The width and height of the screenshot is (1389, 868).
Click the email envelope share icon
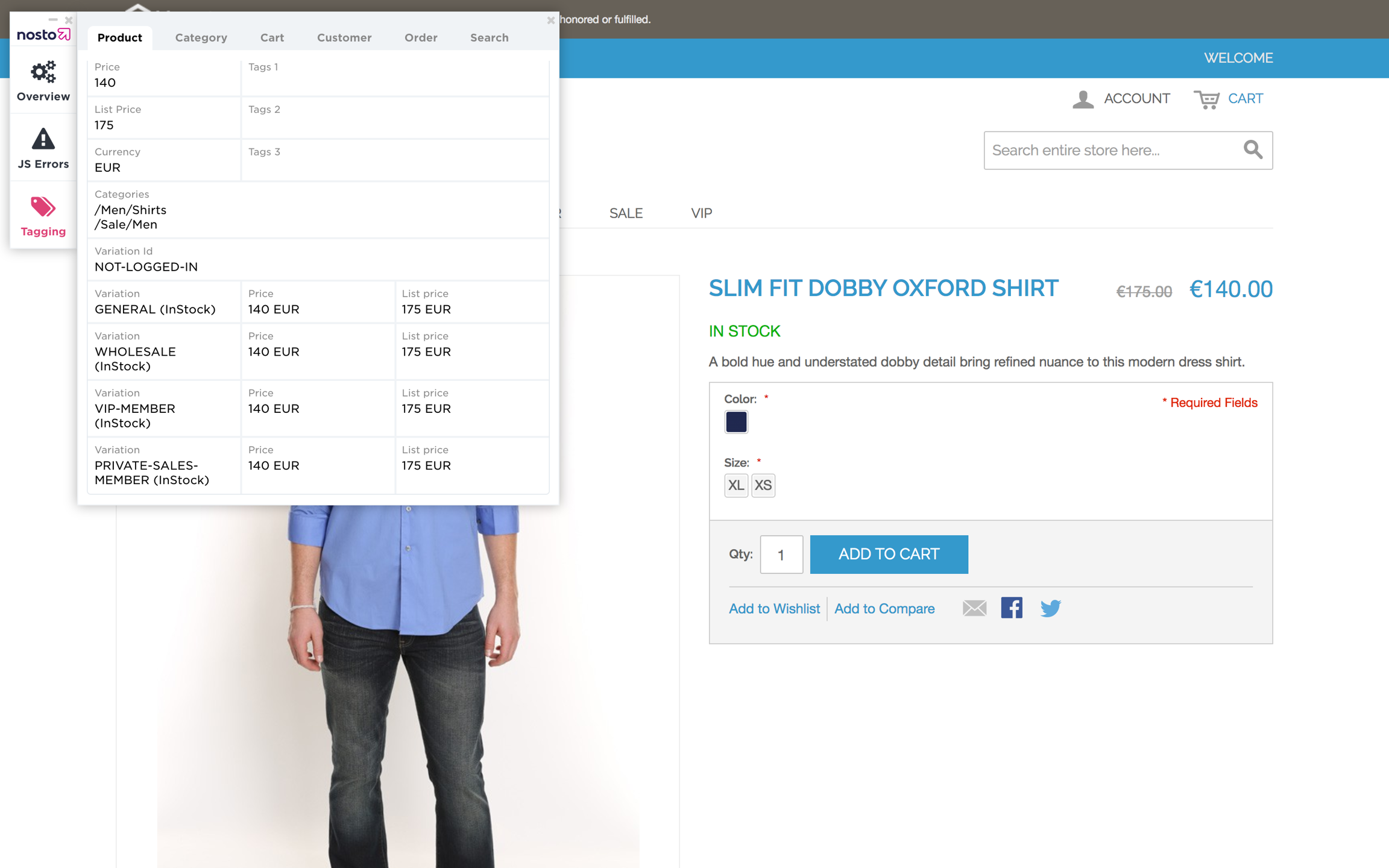pyautogui.click(x=974, y=608)
